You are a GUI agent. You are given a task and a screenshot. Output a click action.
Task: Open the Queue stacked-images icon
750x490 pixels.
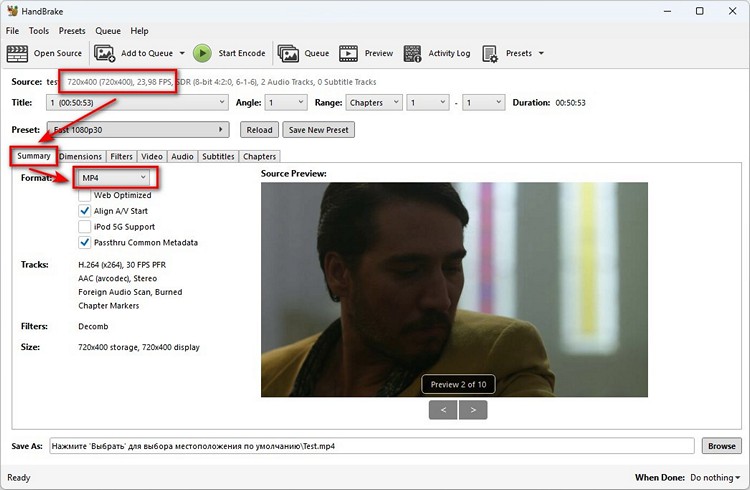(288, 53)
